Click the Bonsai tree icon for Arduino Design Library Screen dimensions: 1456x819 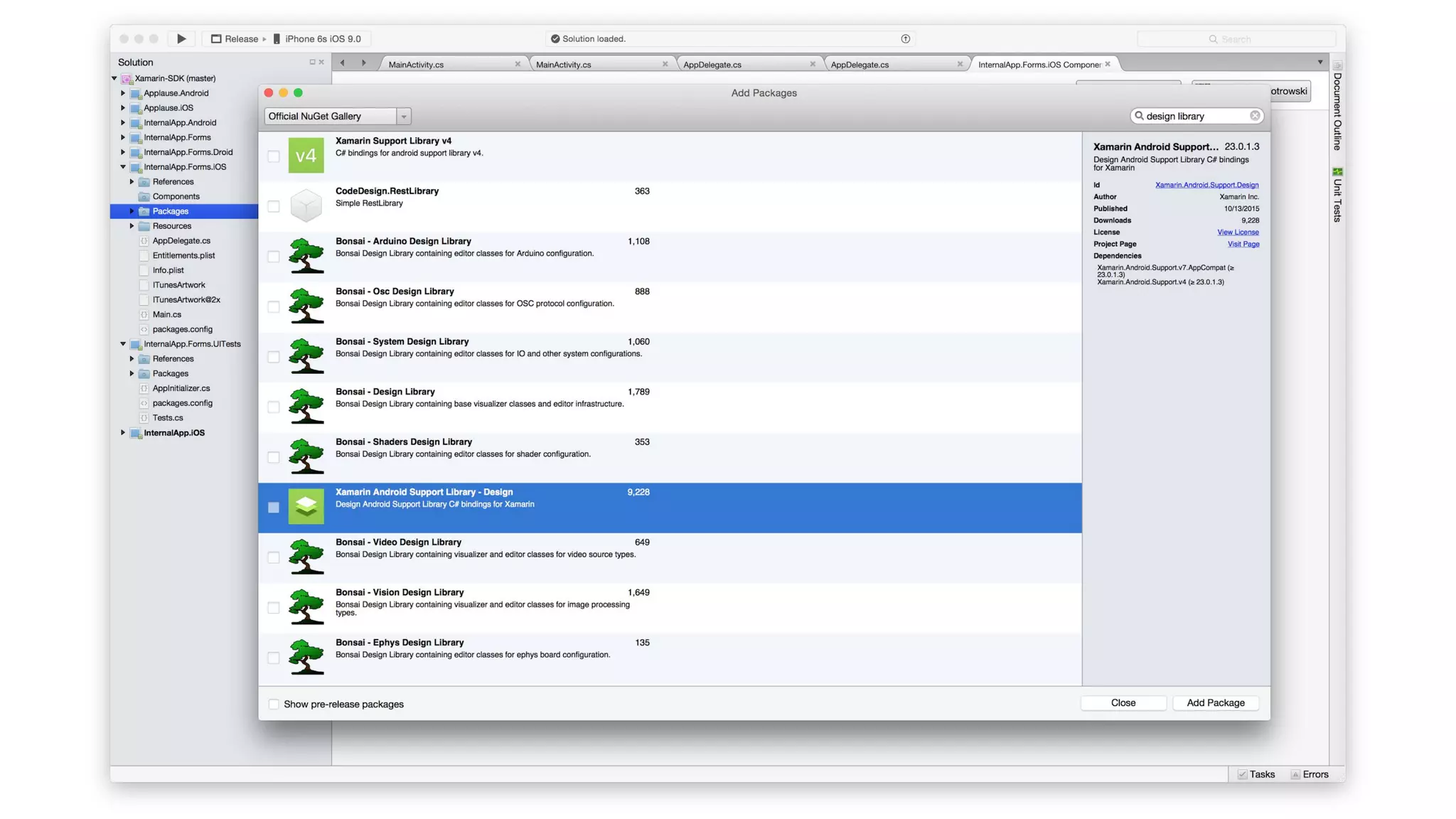coord(306,256)
